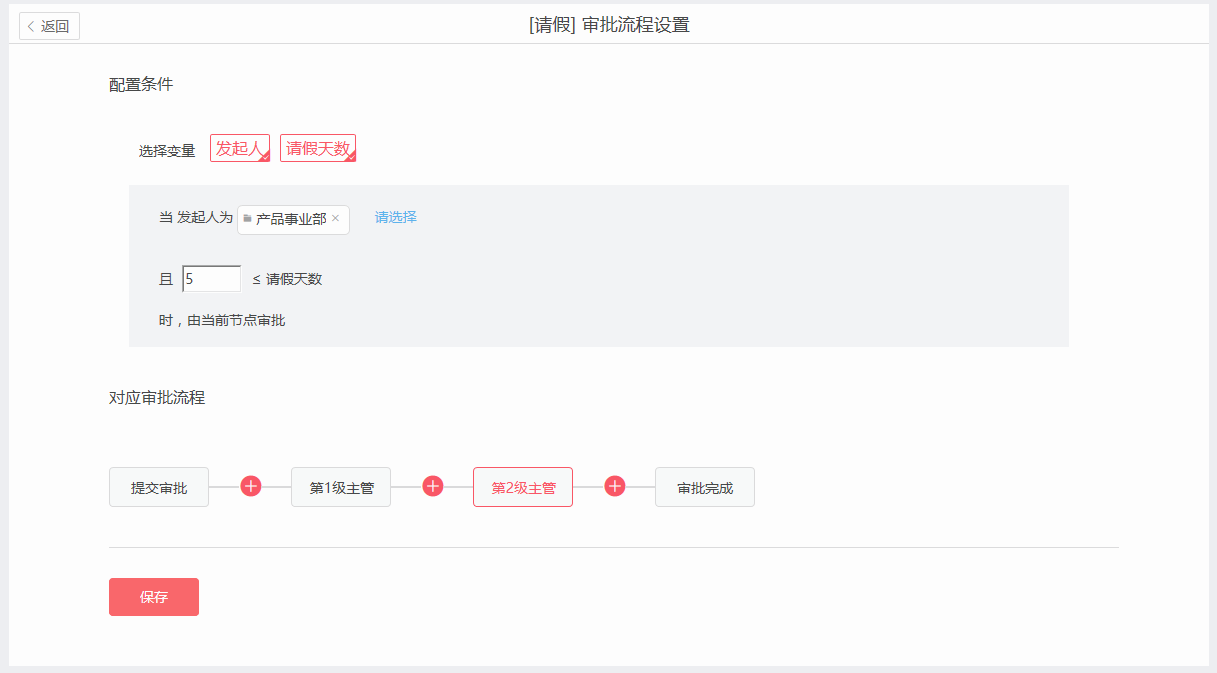Select the 第2级主管 flow node

point(523,487)
